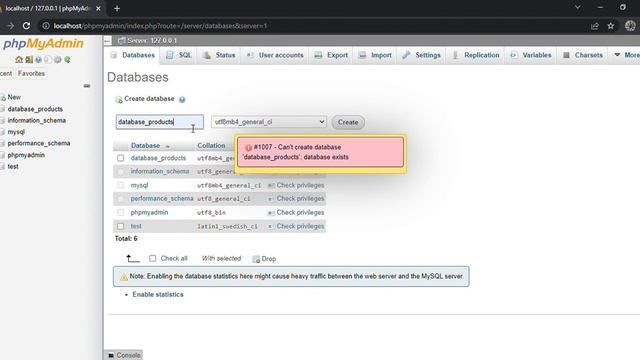Go to phpMyAdmin home icon
640x360 pixels.
click(x=19, y=60)
